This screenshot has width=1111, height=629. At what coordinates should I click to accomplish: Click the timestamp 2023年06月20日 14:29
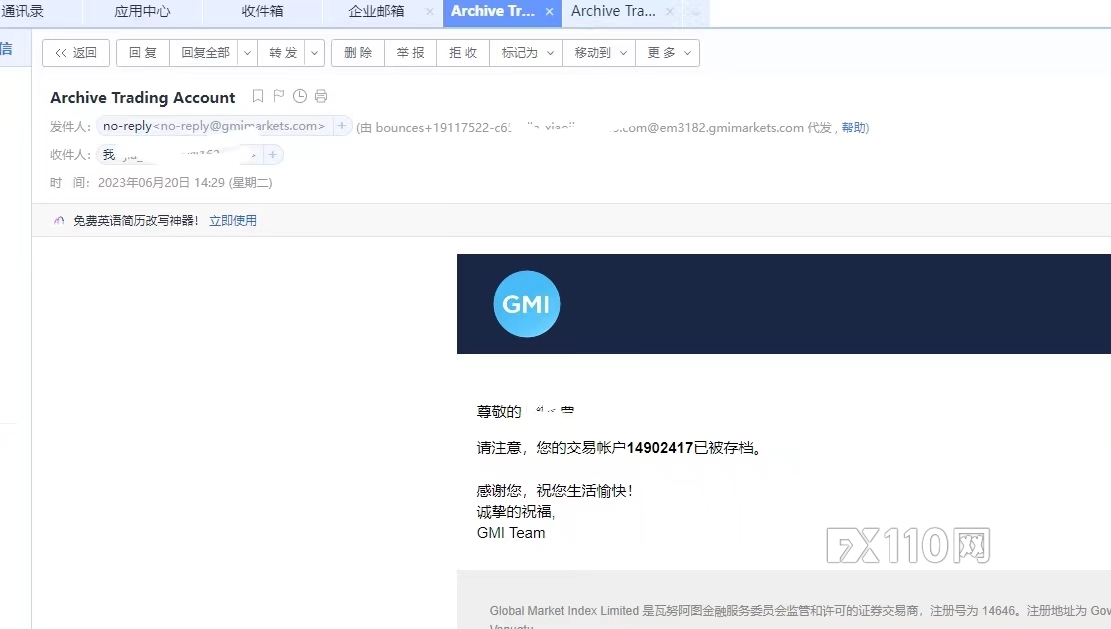pyautogui.click(x=162, y=183)
